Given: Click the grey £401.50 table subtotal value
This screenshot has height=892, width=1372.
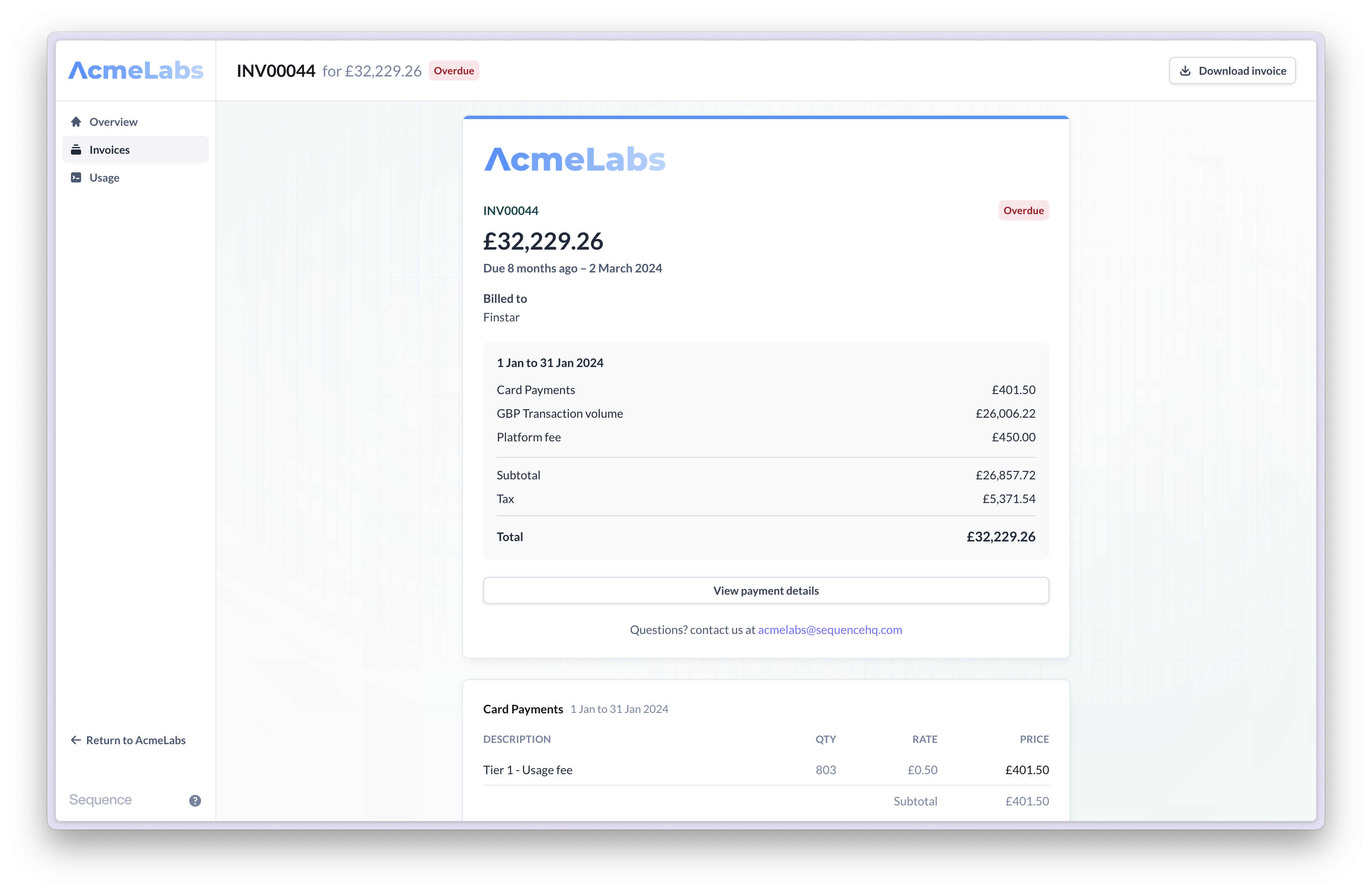Looking at the screenshot, I should [x=1027, y=802].
